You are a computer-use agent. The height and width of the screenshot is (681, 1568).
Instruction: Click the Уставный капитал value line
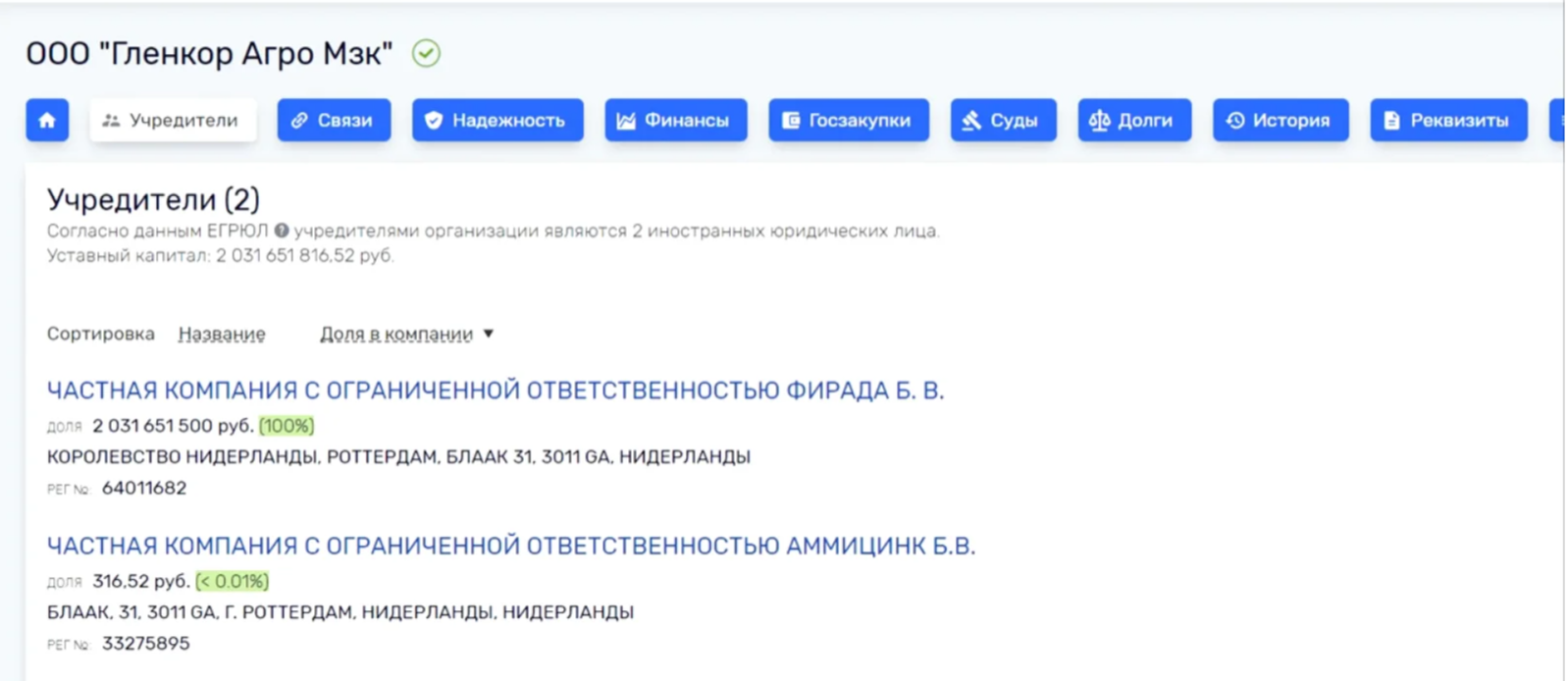[x=220, y=255]
